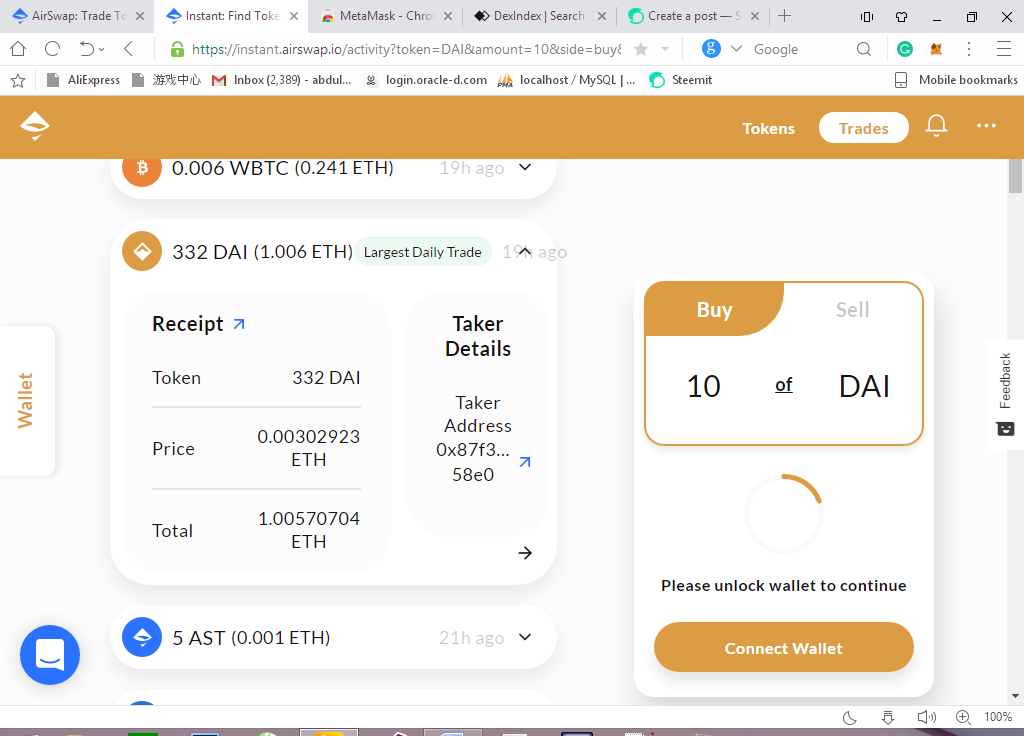Open the login.oracle-d.com bookmark
Screen dimensions: 1024x736
pyautogui.click(x=426, y=80)
